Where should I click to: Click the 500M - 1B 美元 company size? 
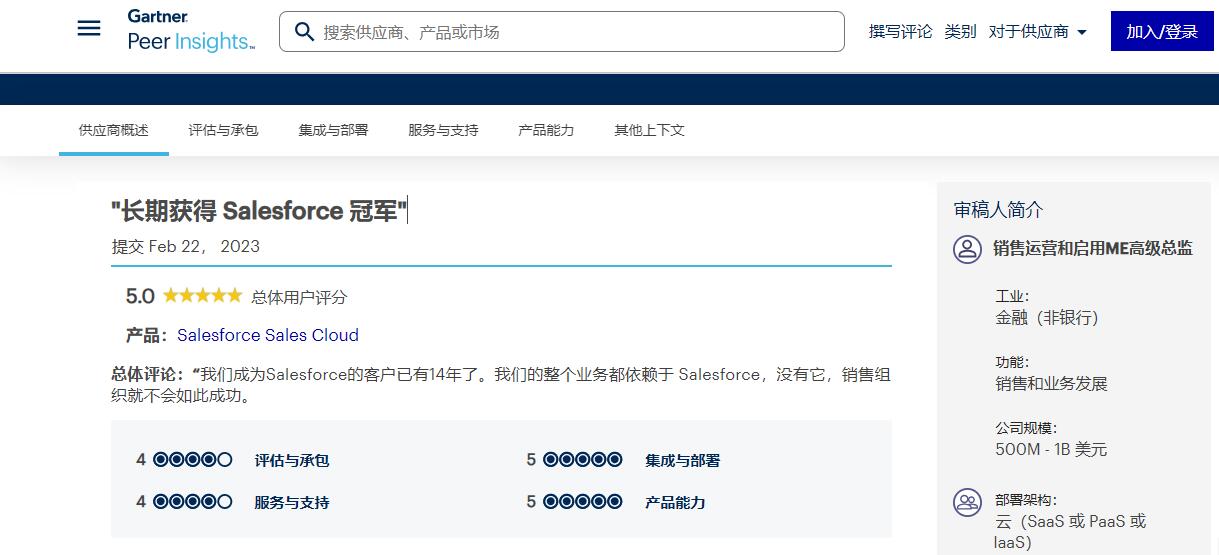click(x=1051, y=450)
